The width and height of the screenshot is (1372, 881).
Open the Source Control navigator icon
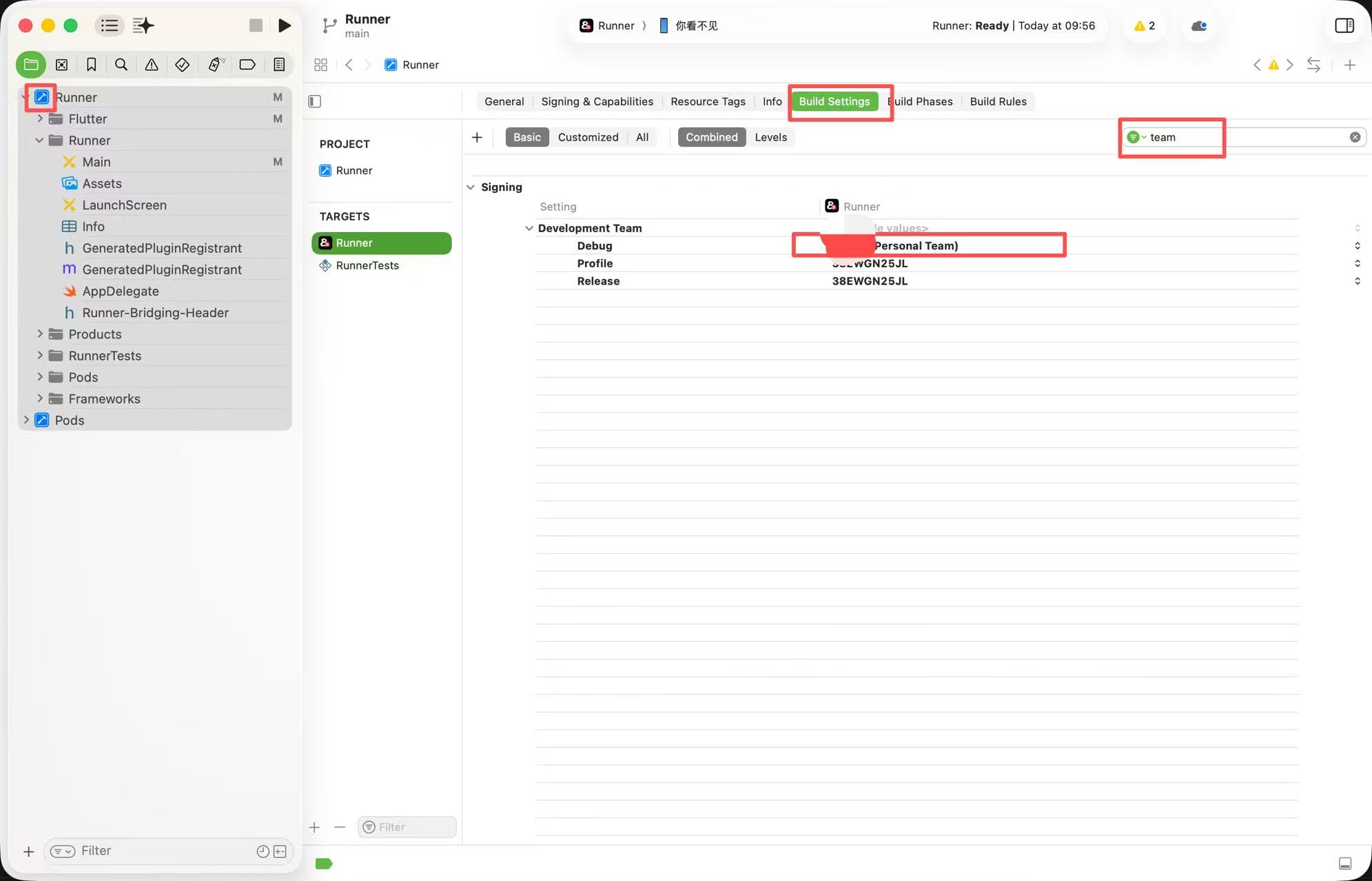pyautogui.click(x=61, y=64)
